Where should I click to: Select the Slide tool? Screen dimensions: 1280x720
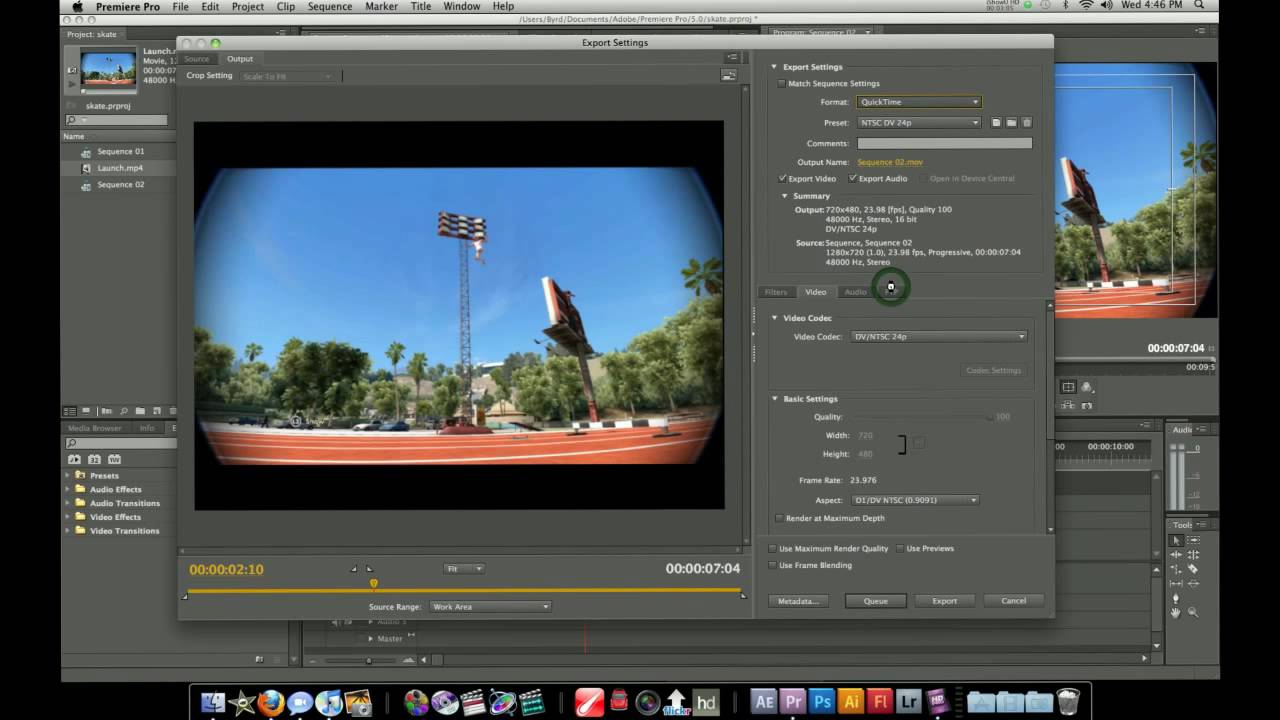pos(1193,583)
